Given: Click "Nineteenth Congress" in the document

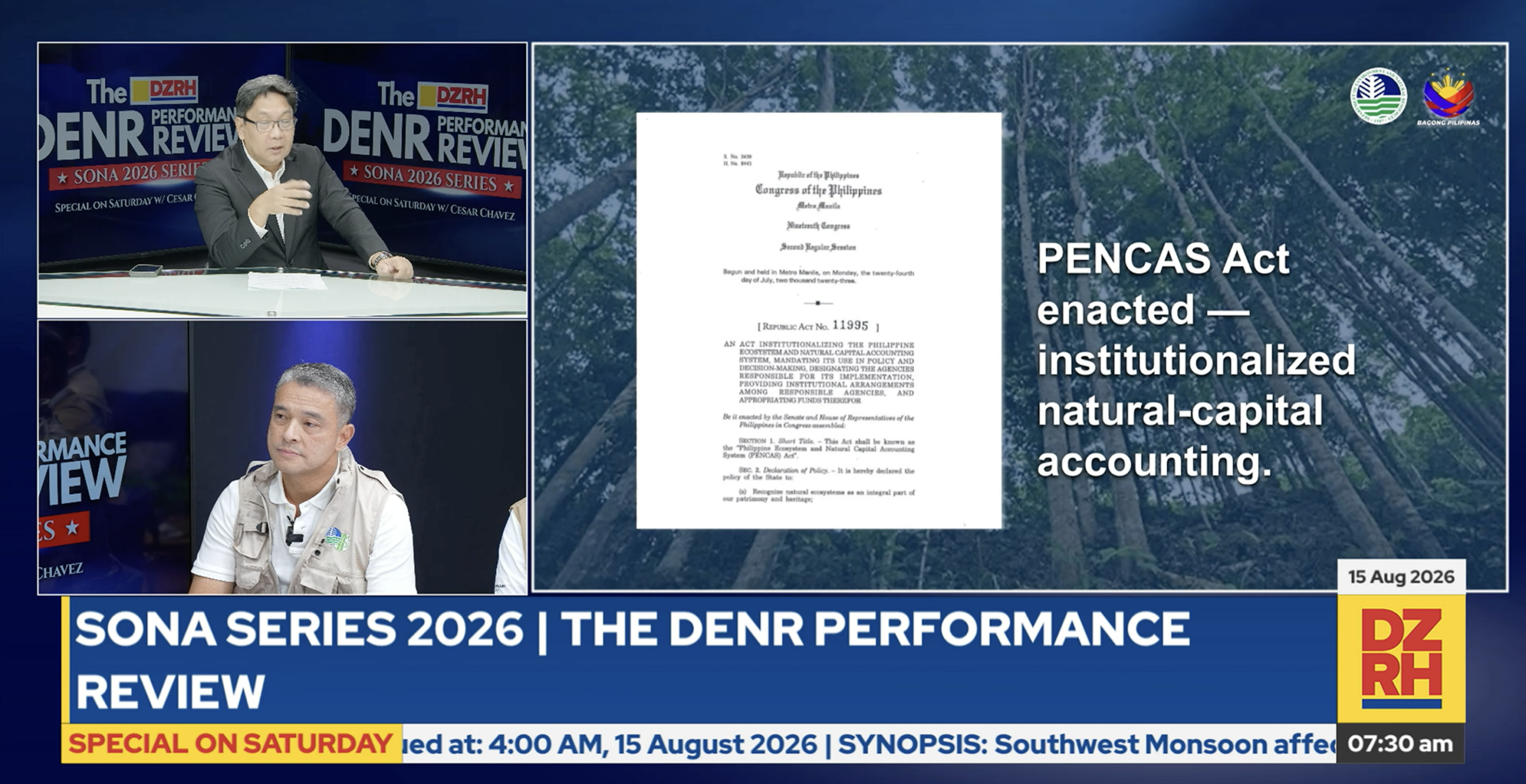Looking at the screenshot, I should pyautogui.click(x=818, y=226).
